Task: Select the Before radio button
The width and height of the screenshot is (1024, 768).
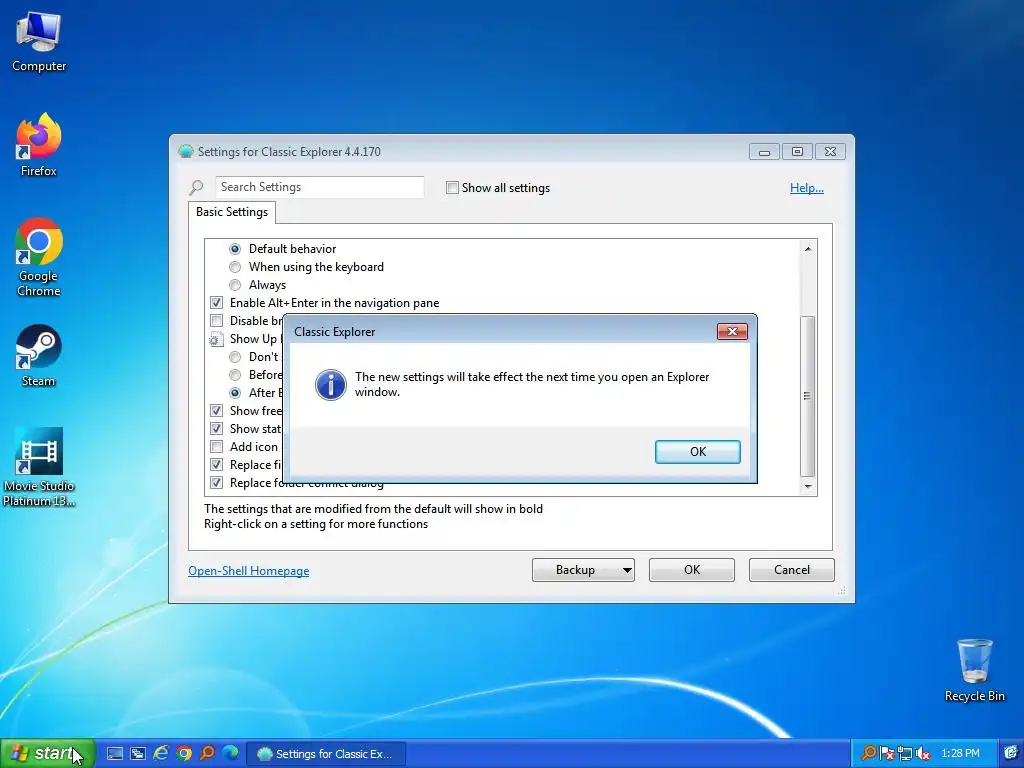Action: [235, 375]
